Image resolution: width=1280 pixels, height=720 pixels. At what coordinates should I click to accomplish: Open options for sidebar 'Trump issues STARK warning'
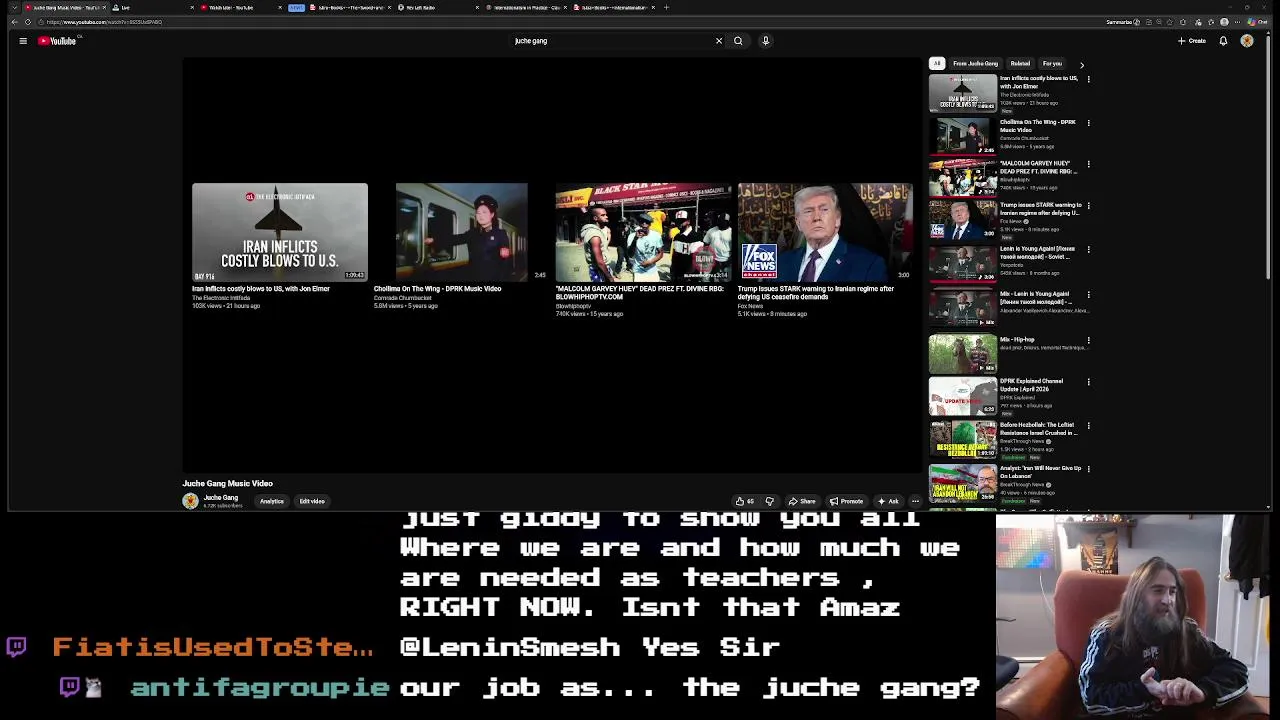(1088, 206)
